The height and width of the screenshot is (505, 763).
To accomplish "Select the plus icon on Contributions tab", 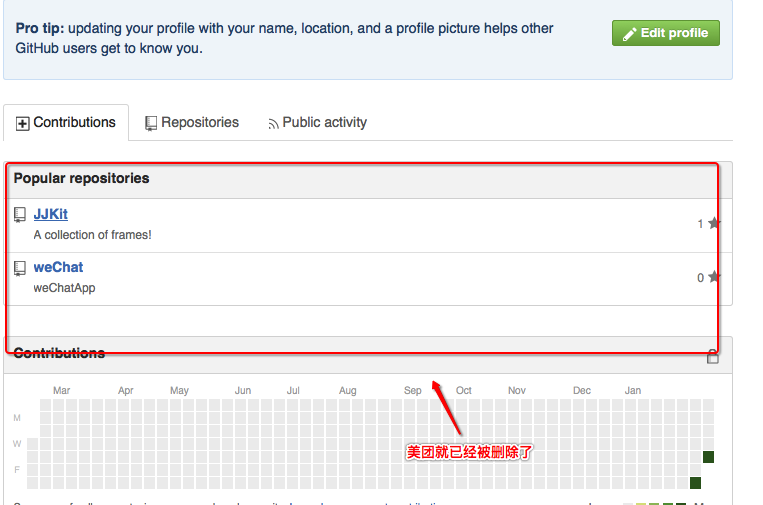I will pyautogui.click(x=22, y=124).
